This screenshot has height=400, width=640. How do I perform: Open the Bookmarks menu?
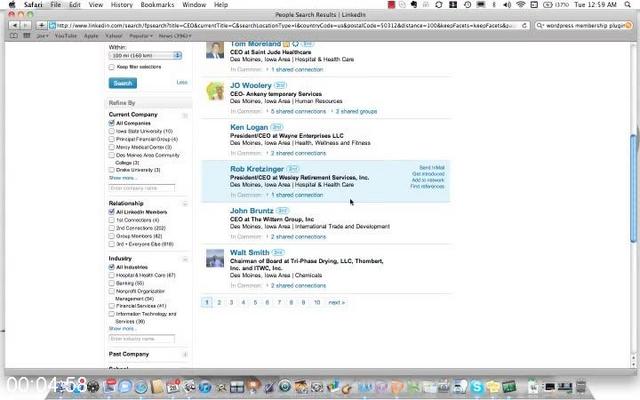tap(157, 5)
